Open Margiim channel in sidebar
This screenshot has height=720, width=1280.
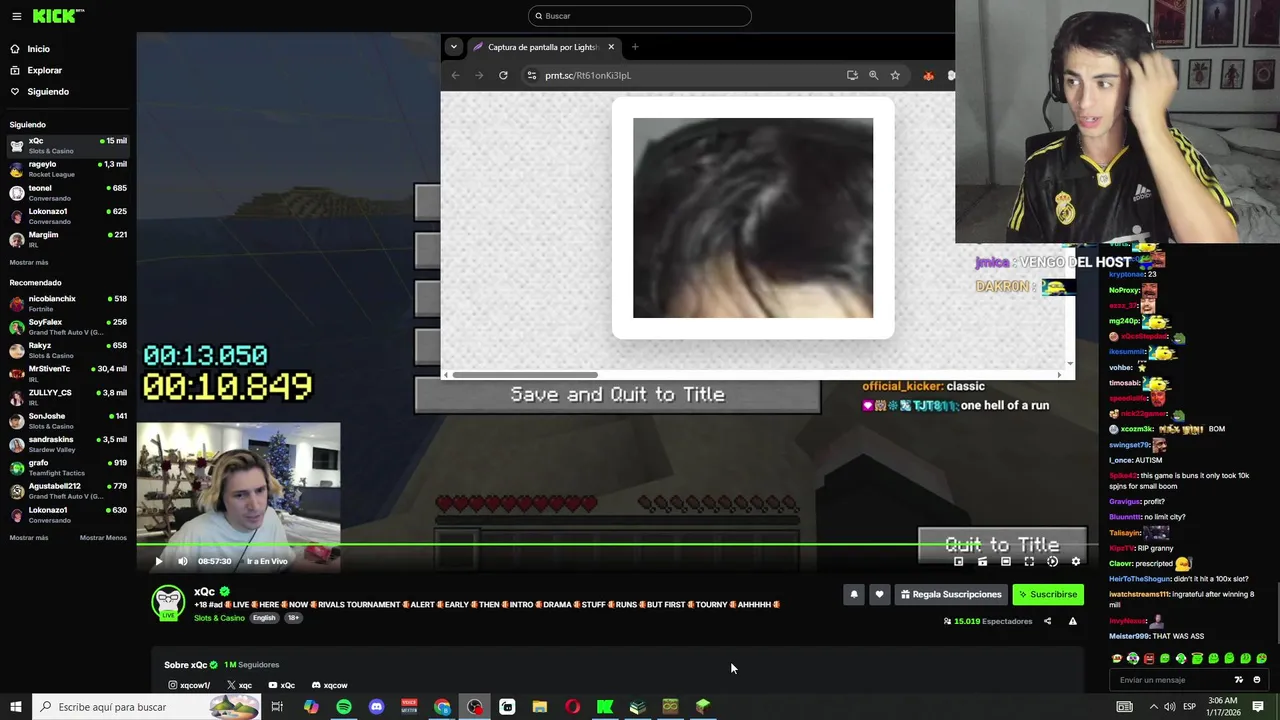(x=68, y=239)
